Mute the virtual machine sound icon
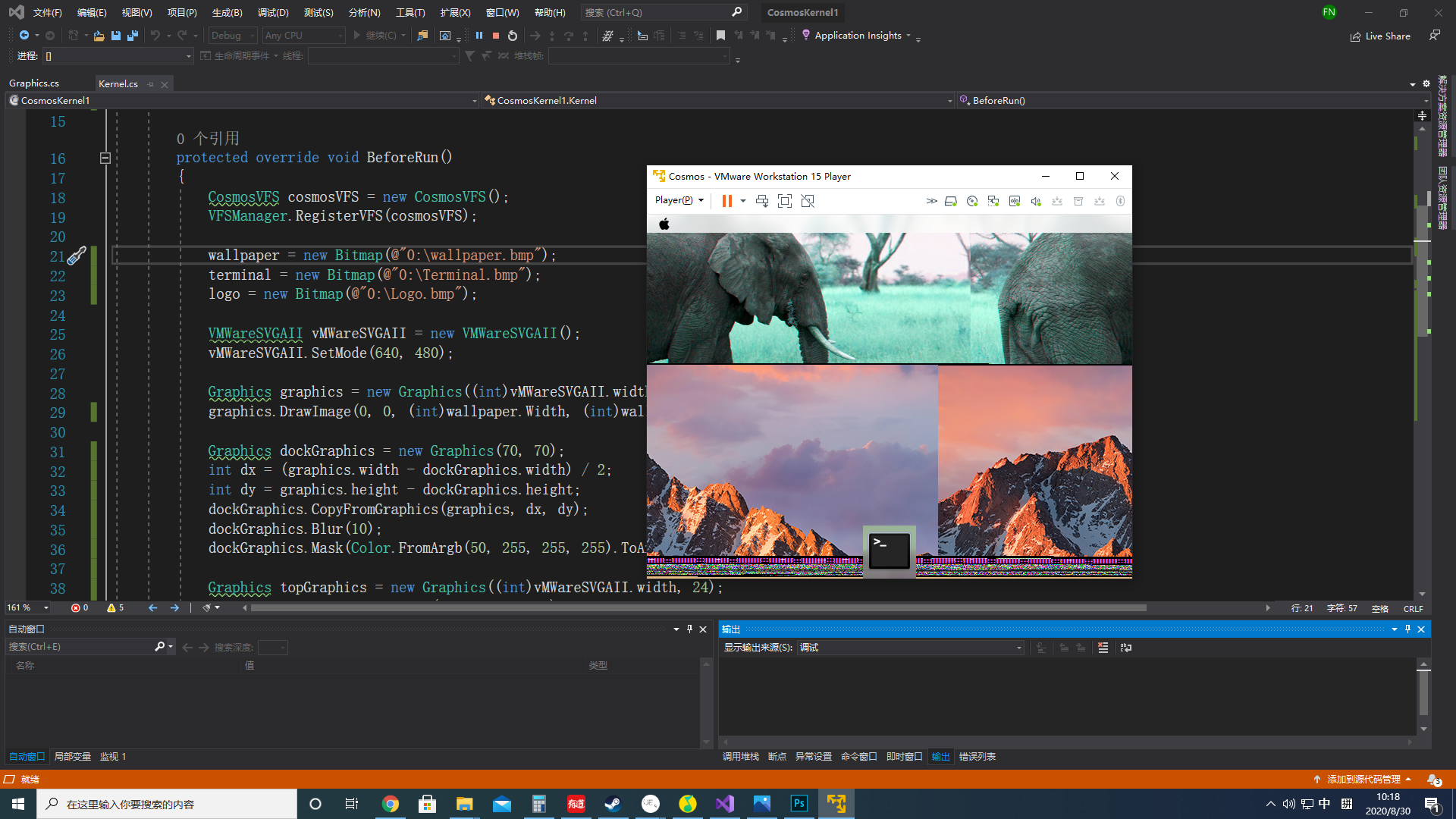 (1036, 200)
